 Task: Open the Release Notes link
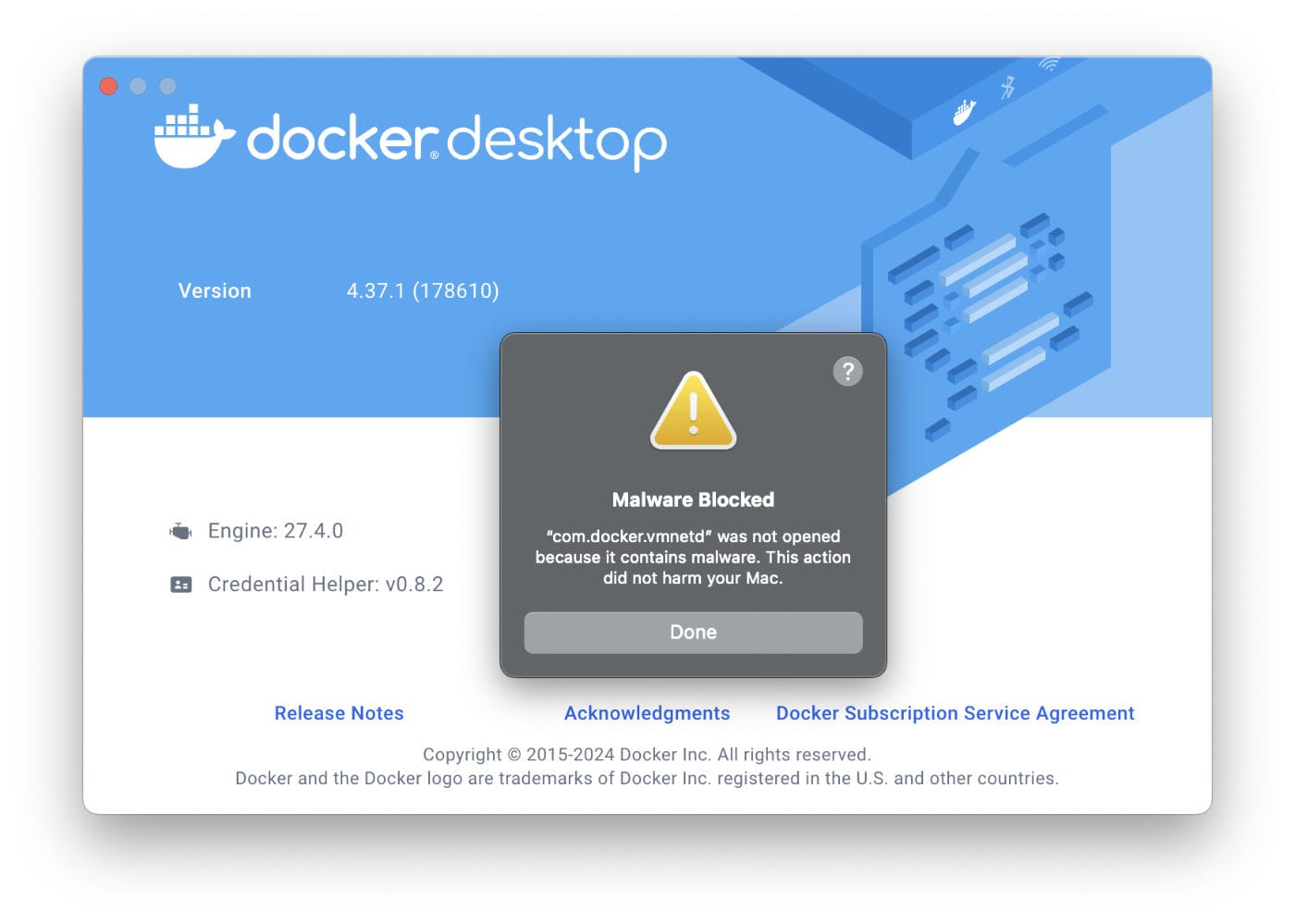(339, 713)
